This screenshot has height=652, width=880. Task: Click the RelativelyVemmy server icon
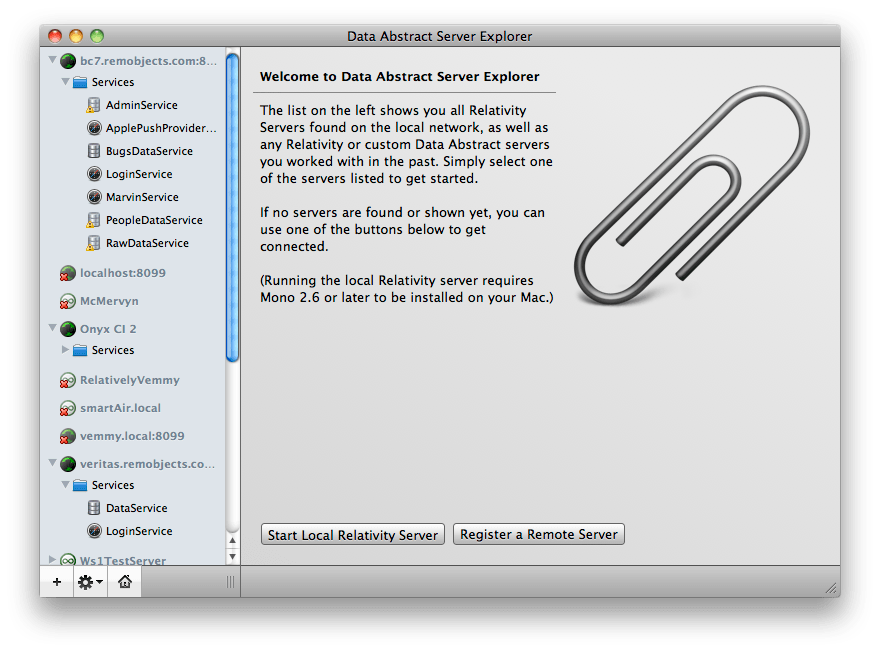[x=67, y=380]
